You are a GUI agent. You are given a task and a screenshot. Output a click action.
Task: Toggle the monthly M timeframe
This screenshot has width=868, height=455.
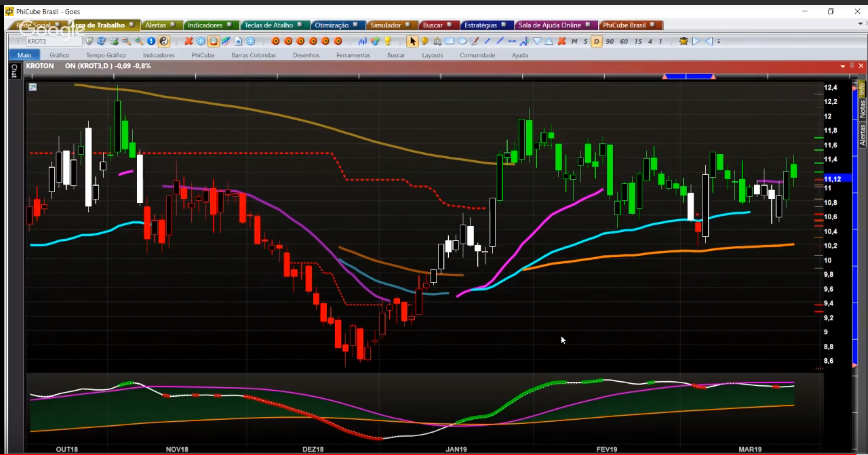(574, 42)
